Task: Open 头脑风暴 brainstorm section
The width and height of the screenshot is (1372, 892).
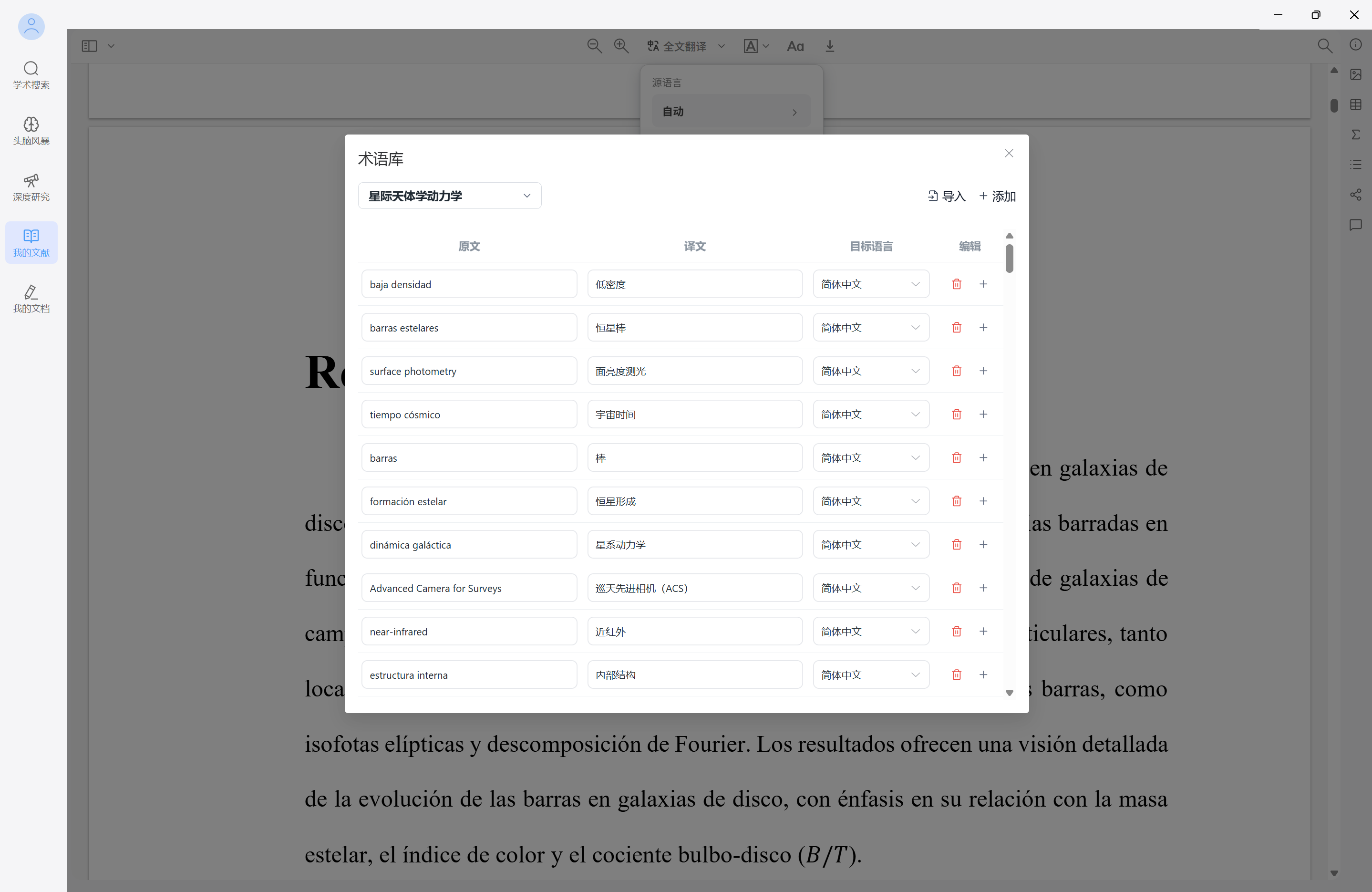Action: tap(31, 132)
